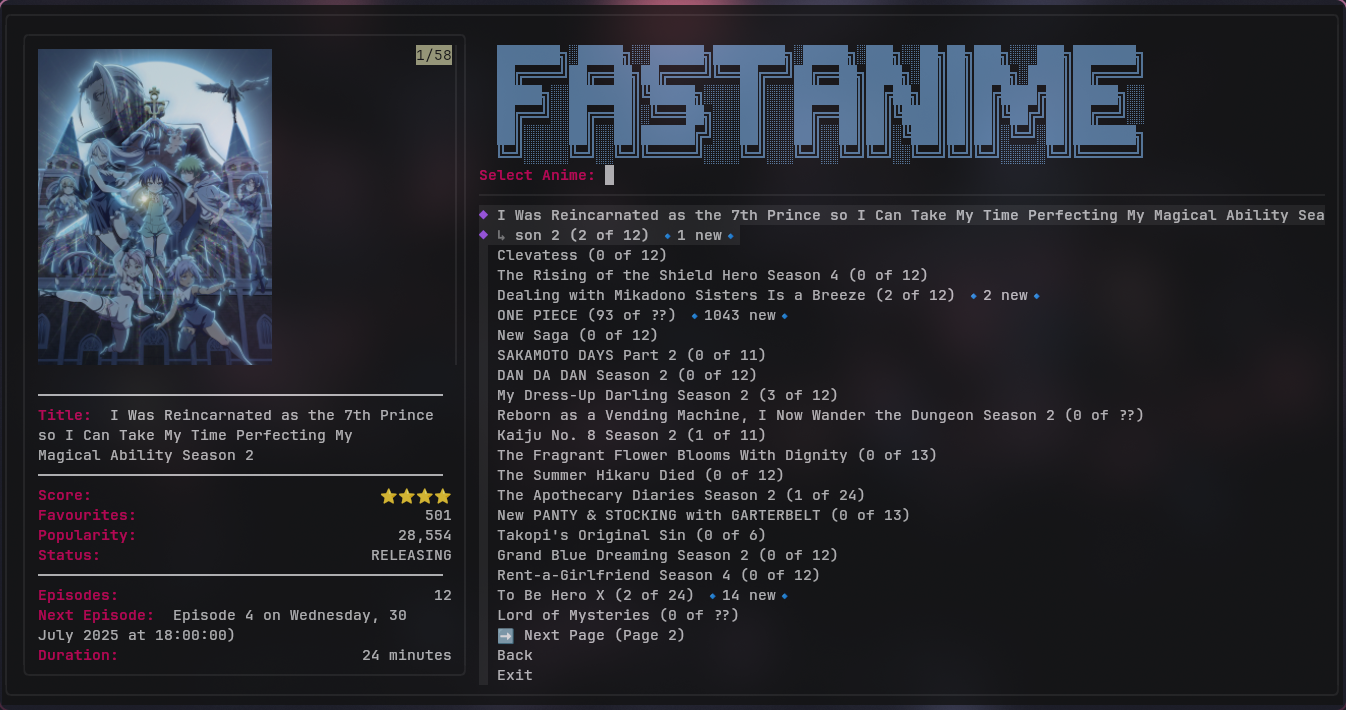The height and width of the screenshot is (710, 1346).
Task: Click the Episodes value 12
Action: click(x=443, y=596)
